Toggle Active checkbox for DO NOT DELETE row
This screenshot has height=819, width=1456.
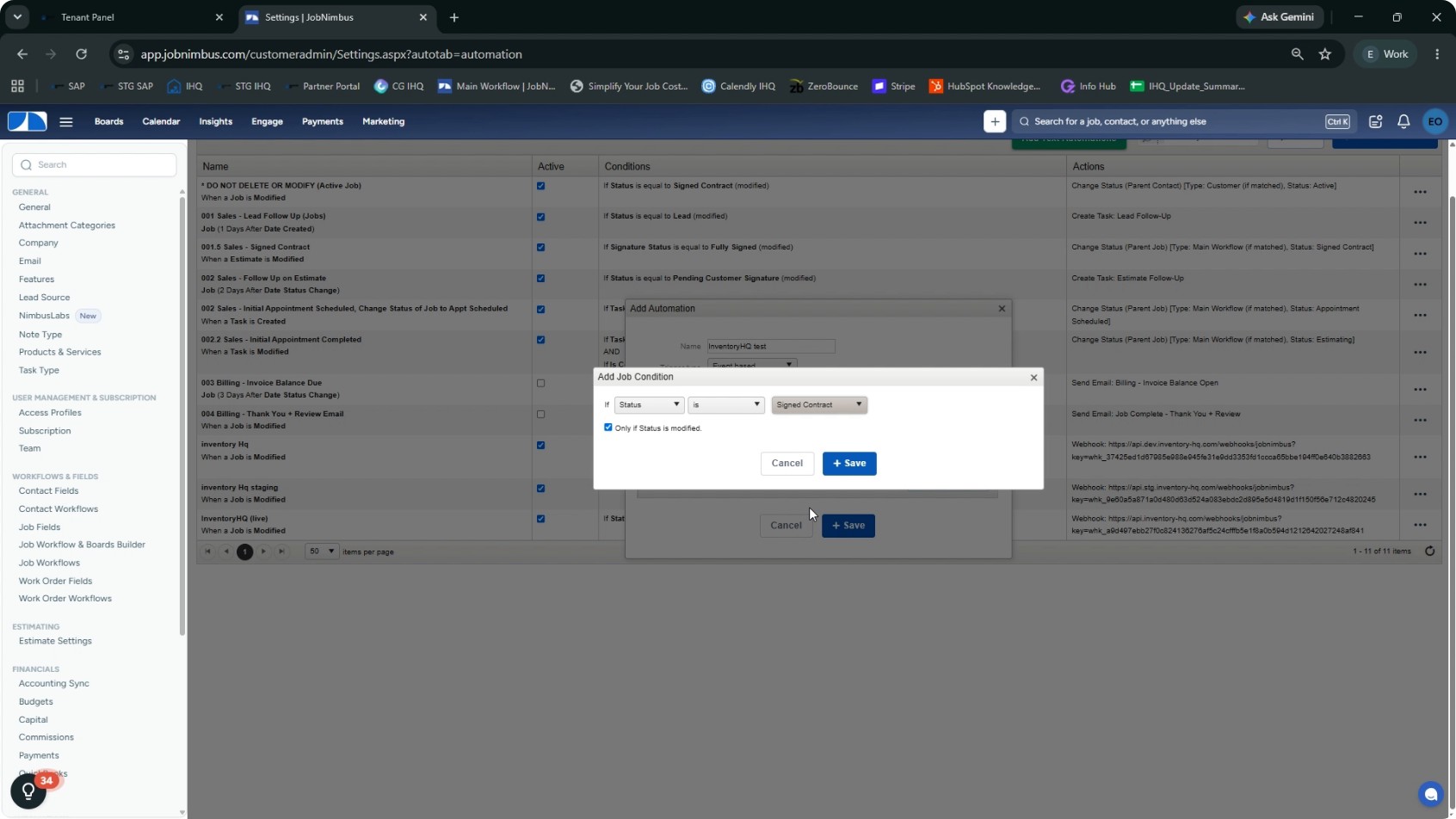(x=540, y=186)
